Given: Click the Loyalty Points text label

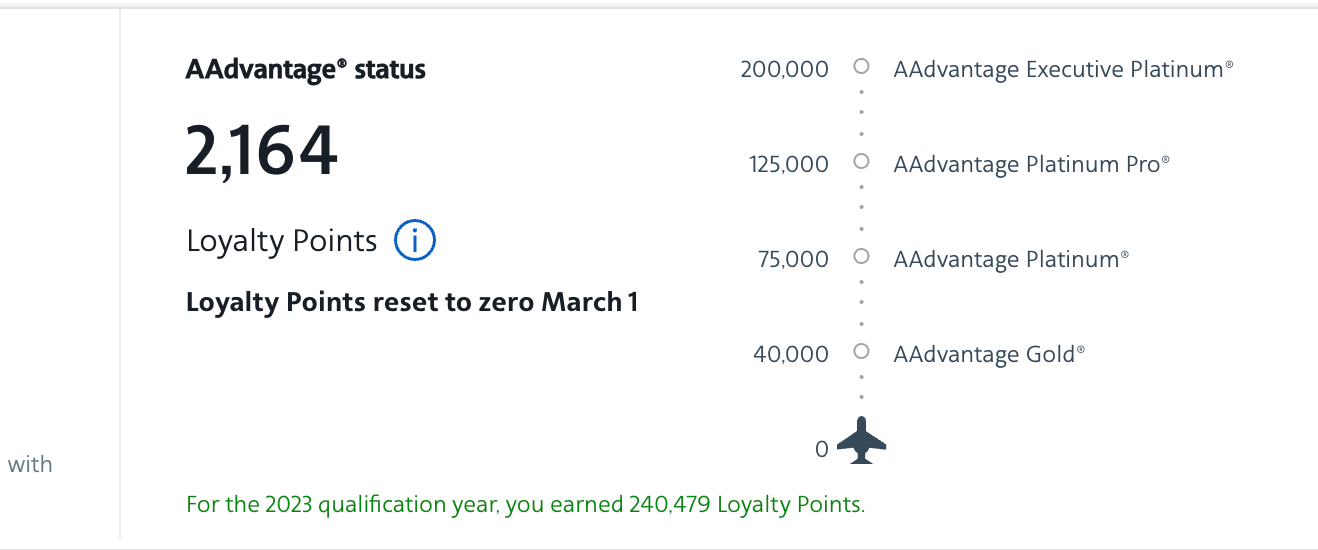Looking at the screenshot, I should [x=282, y=241].
